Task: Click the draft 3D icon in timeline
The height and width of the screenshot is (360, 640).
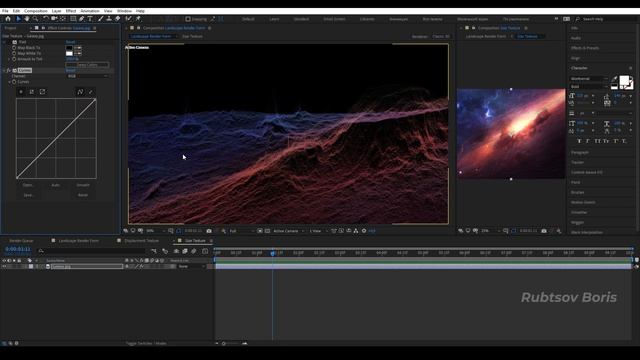Action: point(165,251)
